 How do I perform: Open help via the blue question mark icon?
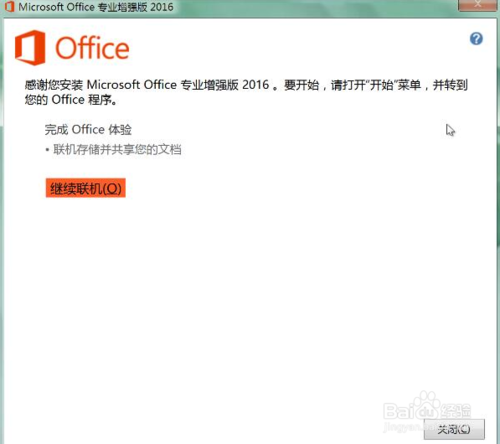tap(476, 39)
